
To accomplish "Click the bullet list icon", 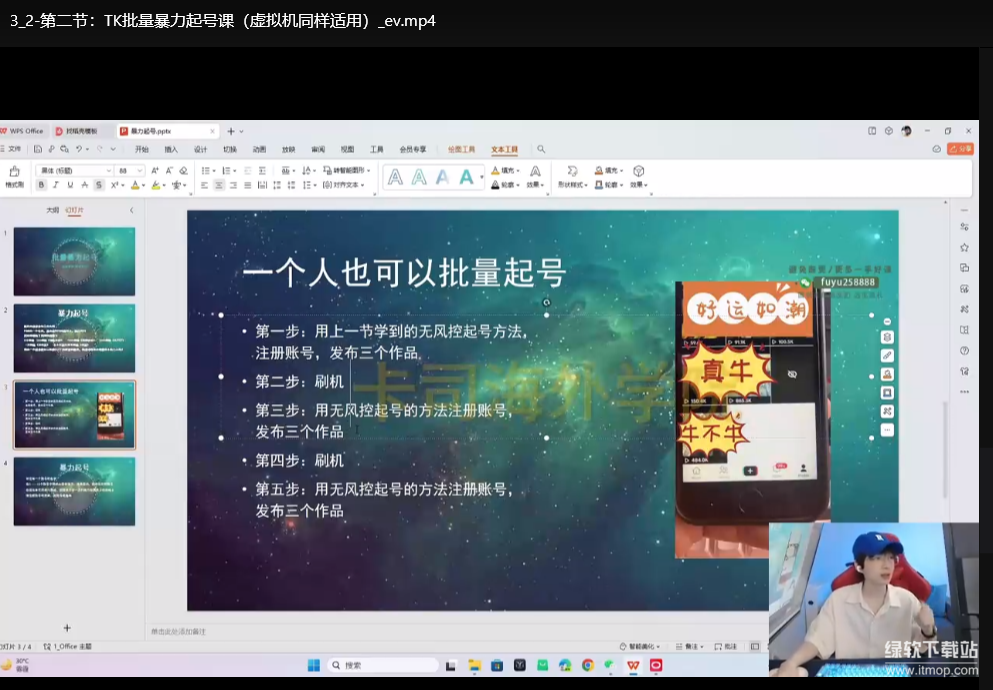I will (204, 171).
